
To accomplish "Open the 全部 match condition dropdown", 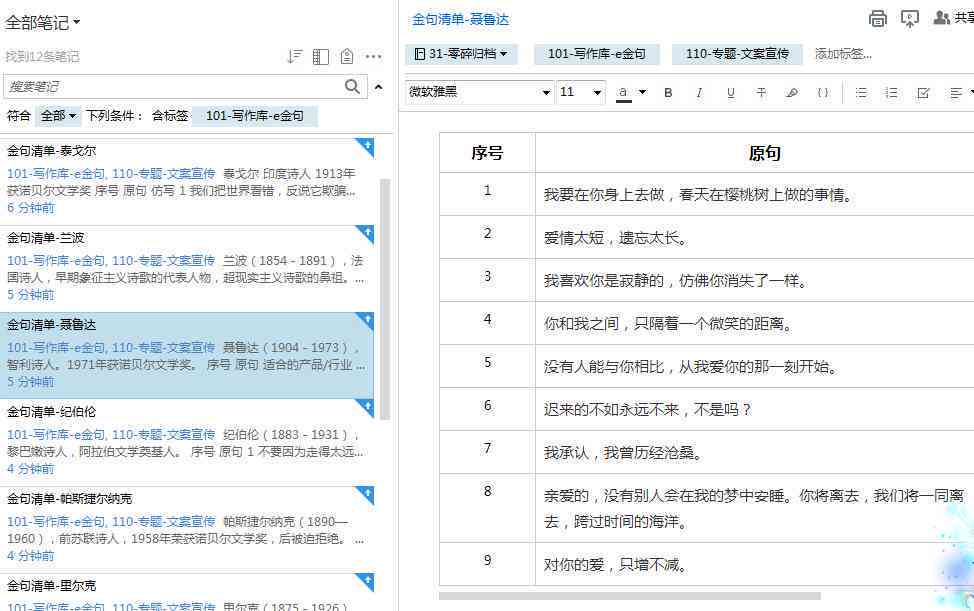I will tap(58, 115).
